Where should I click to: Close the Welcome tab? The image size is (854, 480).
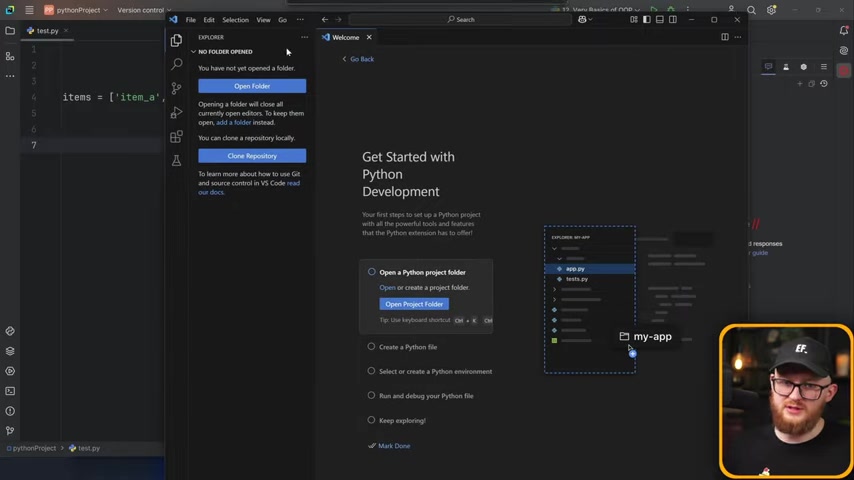tap(369, 37)
